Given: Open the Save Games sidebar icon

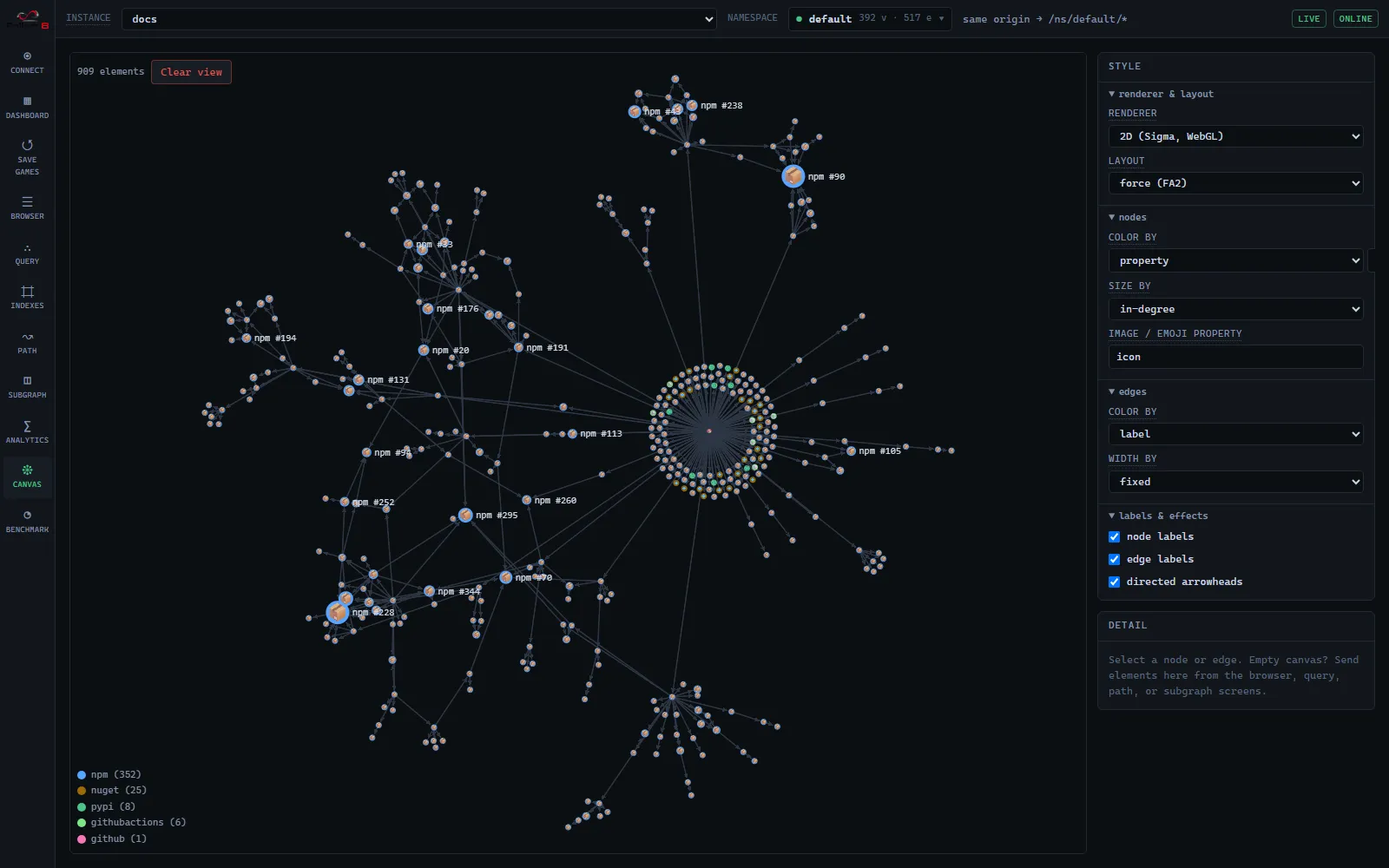Looking at the screenshot, I should [x=27, y=158].
